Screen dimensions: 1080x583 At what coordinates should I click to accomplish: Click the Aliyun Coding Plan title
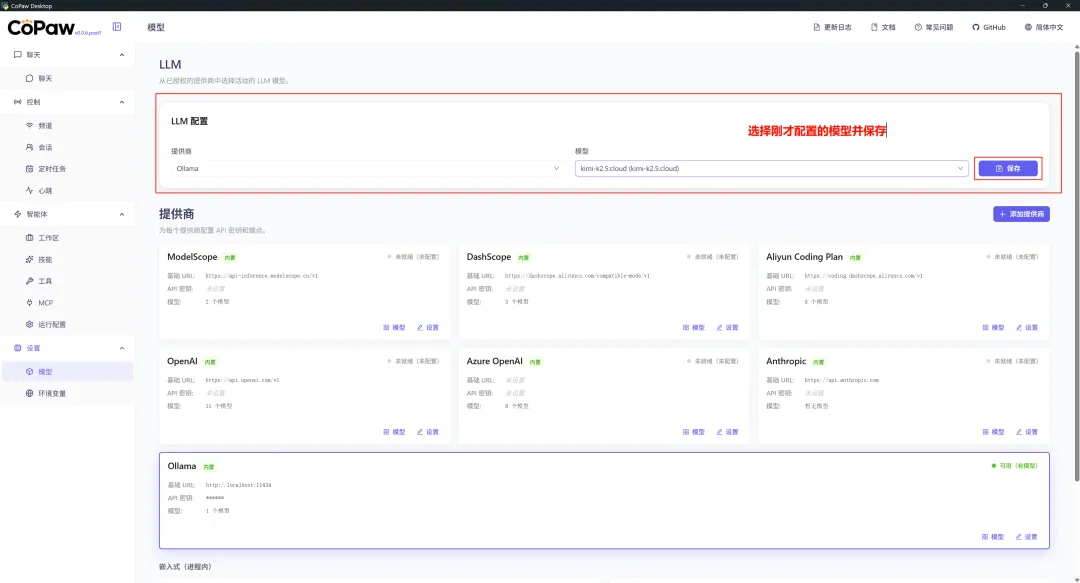coord(804,257)
